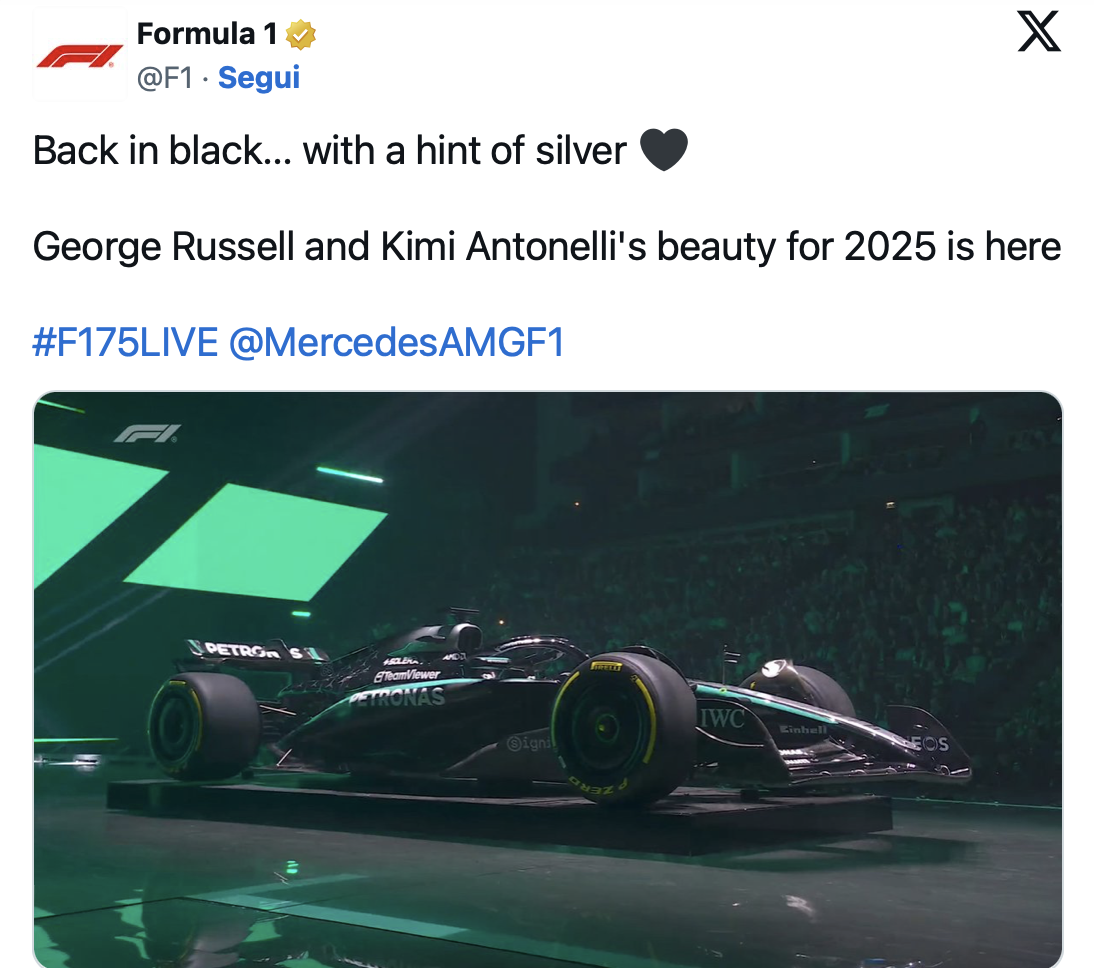
Task: Click the green light panel in the image
Action: (255, 542)
